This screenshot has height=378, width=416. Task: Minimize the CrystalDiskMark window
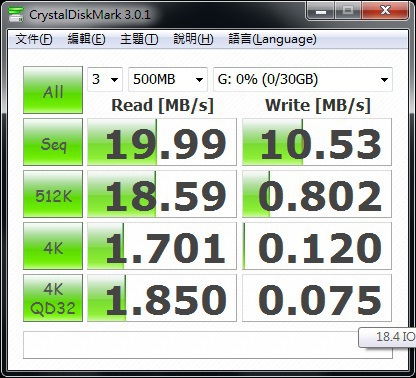click(321, 10)
